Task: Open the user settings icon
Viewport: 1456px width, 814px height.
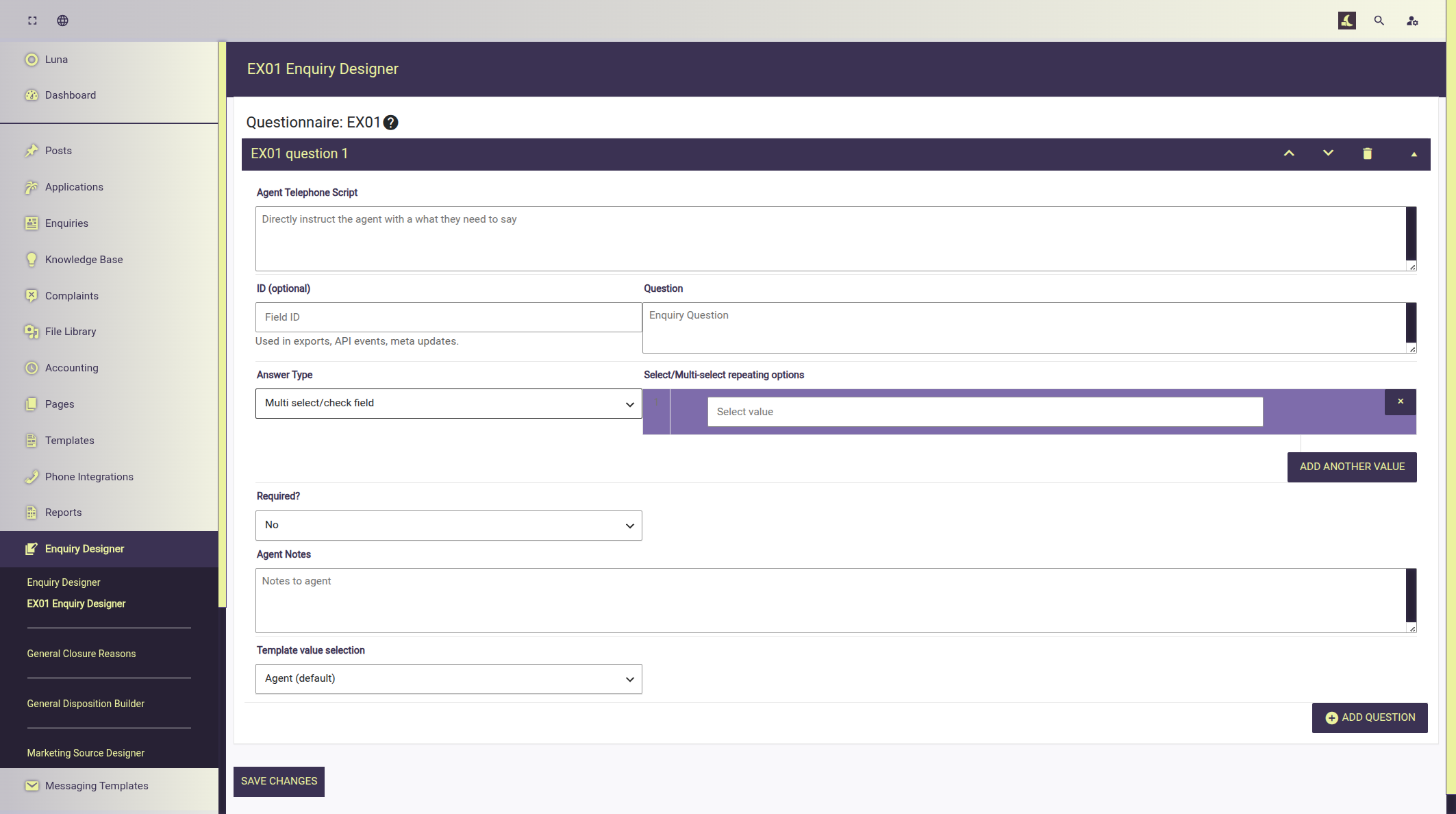Action: [x=1412, y=21]
